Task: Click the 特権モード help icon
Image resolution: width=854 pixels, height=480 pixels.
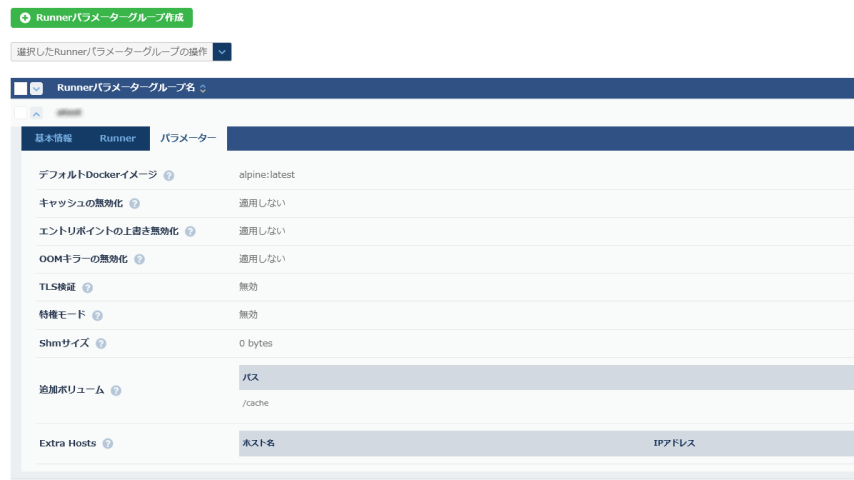Action: 97,315
